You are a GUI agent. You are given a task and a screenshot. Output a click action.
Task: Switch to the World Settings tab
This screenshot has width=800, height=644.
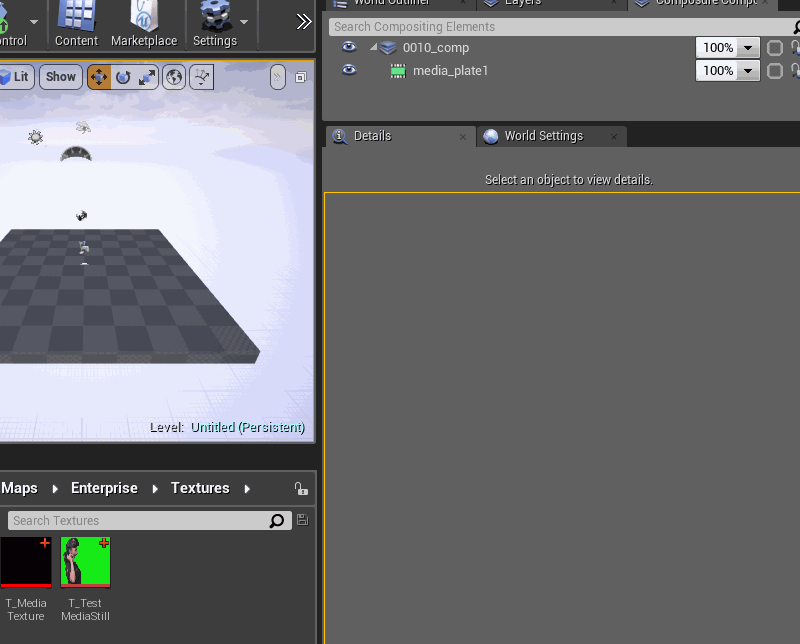click(x=543, y=136)
